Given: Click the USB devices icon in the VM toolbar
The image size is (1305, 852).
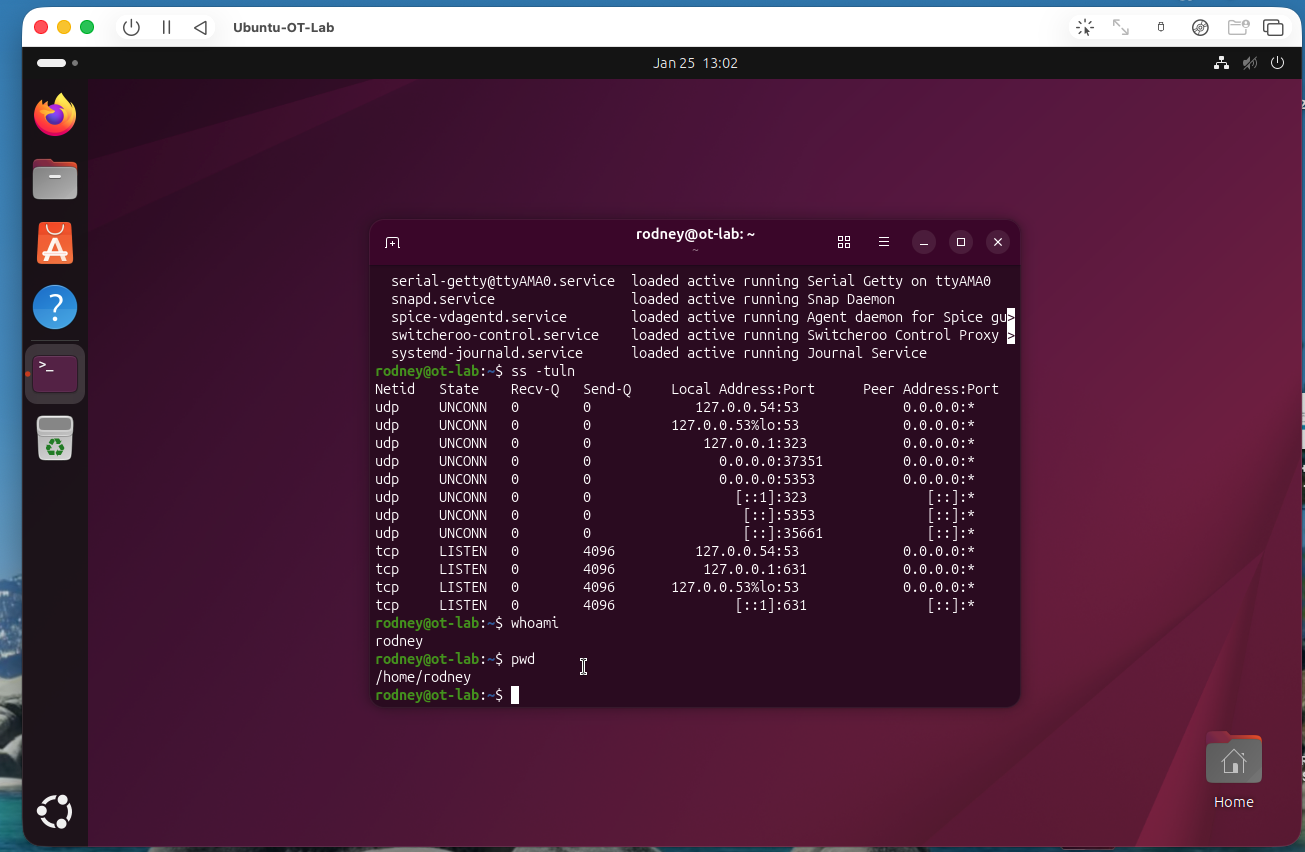Looking at the screenshot, I should coord(1160,27).
